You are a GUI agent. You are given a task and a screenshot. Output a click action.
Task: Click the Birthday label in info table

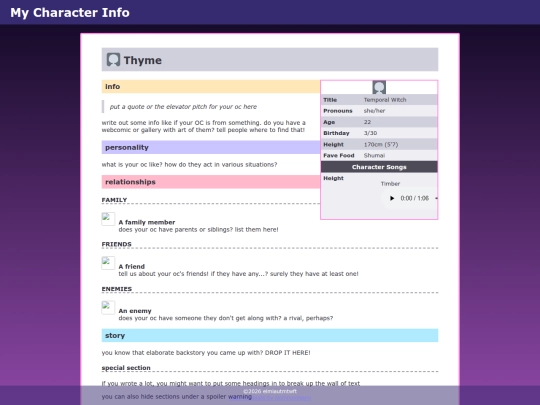click(x=336, y=133)
